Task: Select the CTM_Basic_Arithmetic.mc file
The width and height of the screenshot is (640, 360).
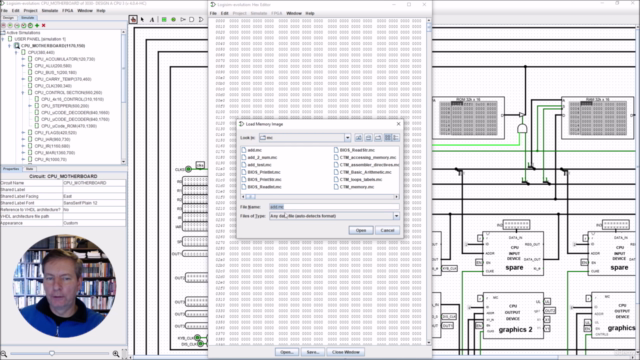Action: (x=362, y=172)
